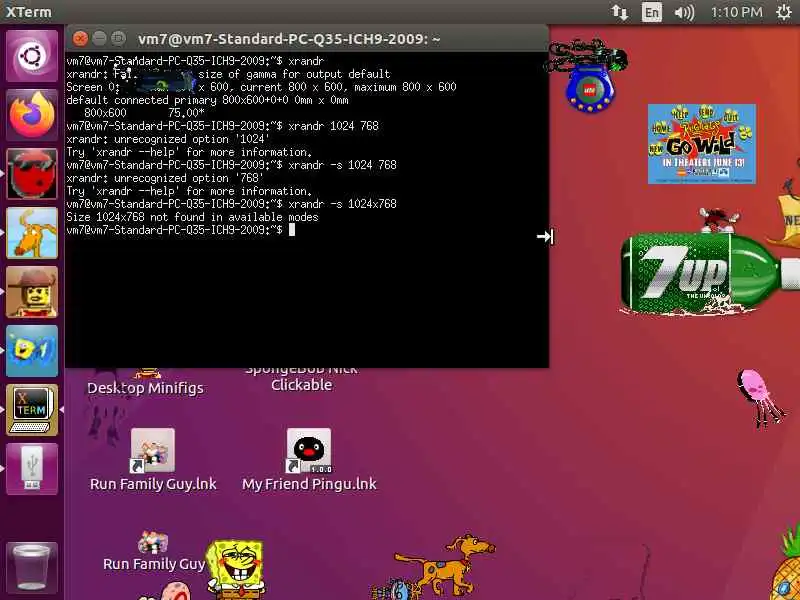Click the Rugrats Go Wild banner
800x600 pixels.
tap(702, 144)
